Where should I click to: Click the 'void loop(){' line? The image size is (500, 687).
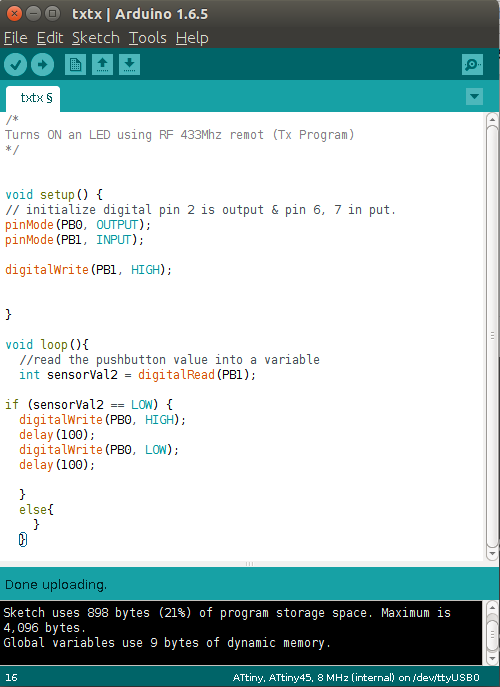[x=47, y=344]
